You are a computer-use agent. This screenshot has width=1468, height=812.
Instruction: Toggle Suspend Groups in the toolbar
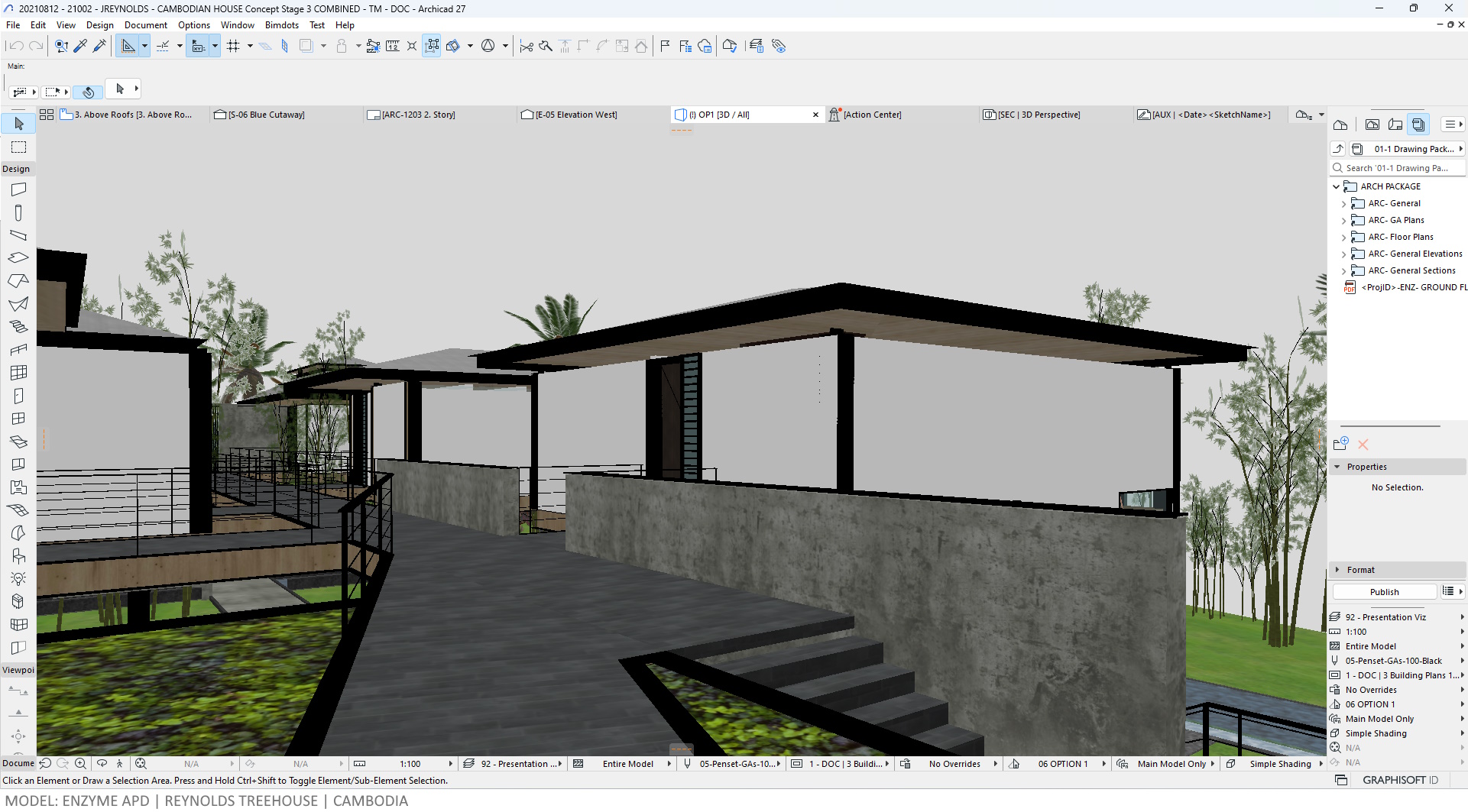pos(432,47)
